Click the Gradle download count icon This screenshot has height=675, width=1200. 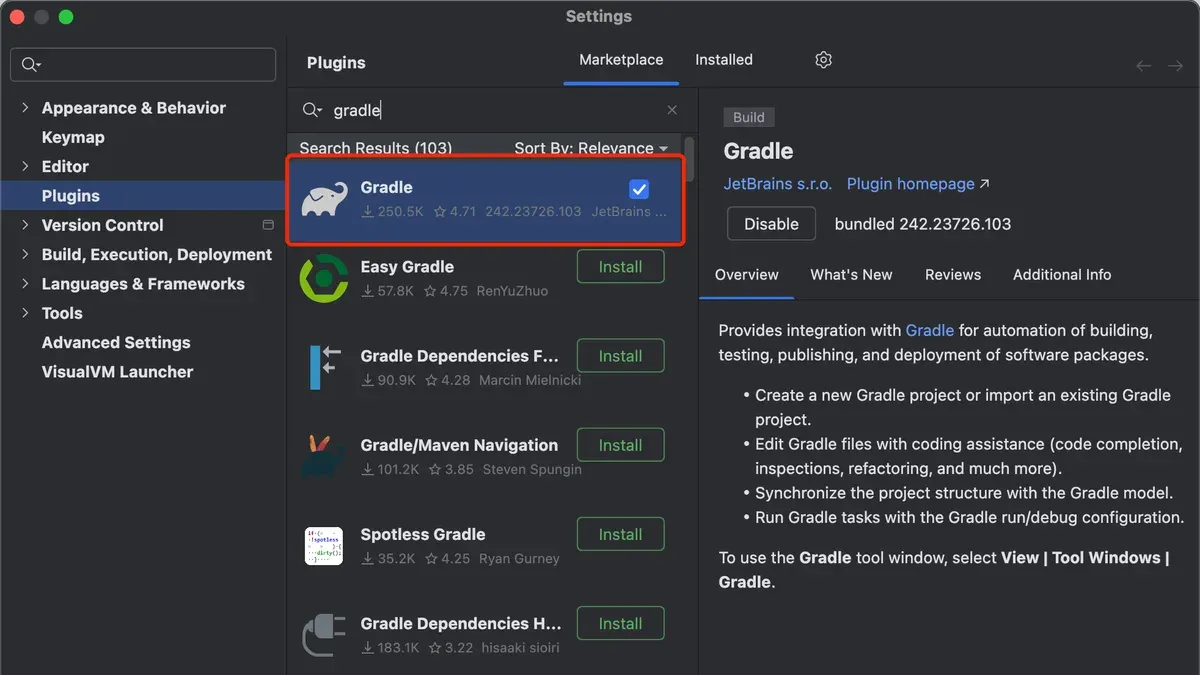(x=368, y=212)
